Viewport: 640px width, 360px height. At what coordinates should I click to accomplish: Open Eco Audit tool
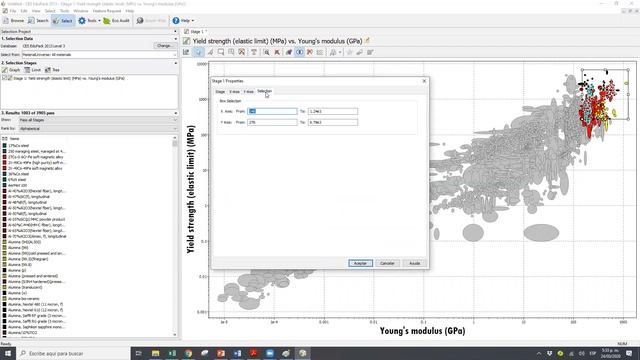(116, 20)
